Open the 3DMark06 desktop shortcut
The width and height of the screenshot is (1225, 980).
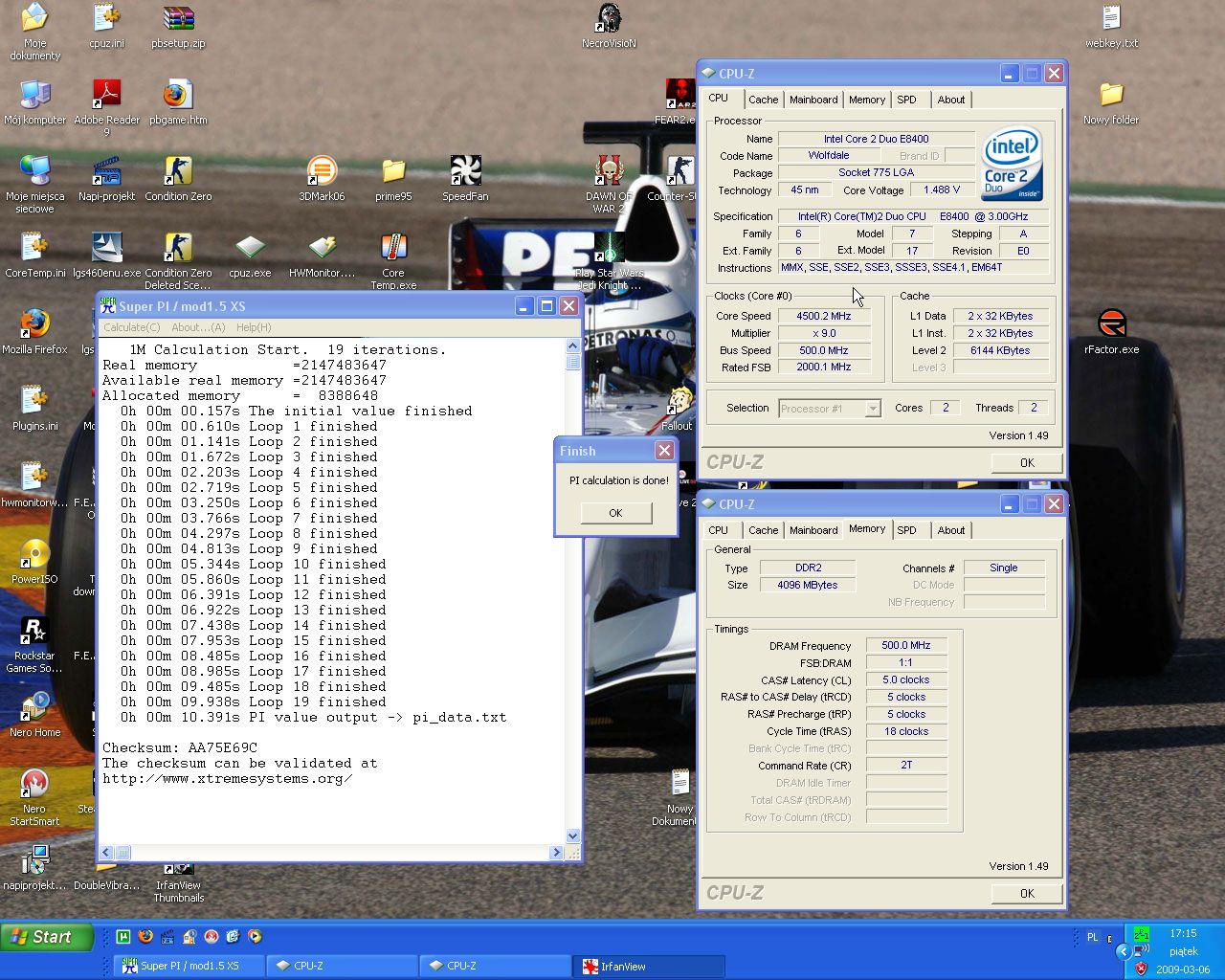point(322,172)
